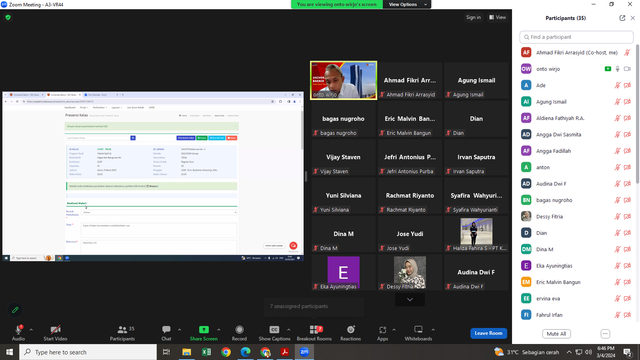Expand arrow next to Apps
This screenshot has width=640, height=360.
[x=394, y=329]
